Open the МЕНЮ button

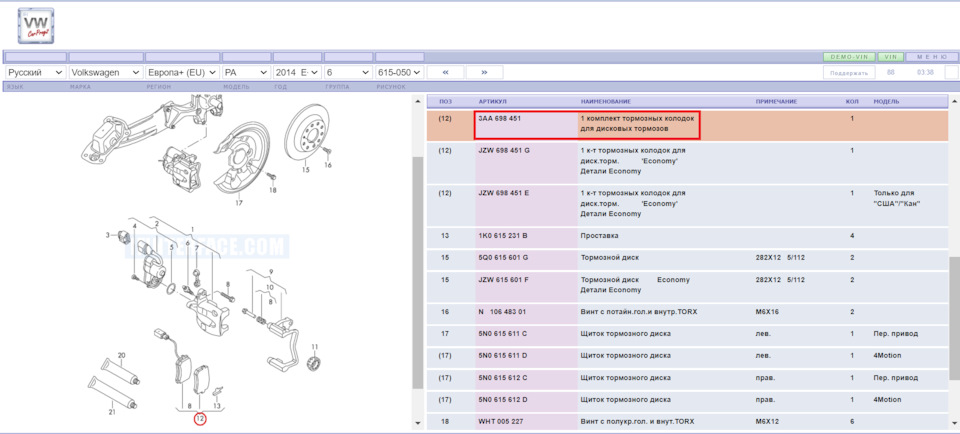coord(931,57)
